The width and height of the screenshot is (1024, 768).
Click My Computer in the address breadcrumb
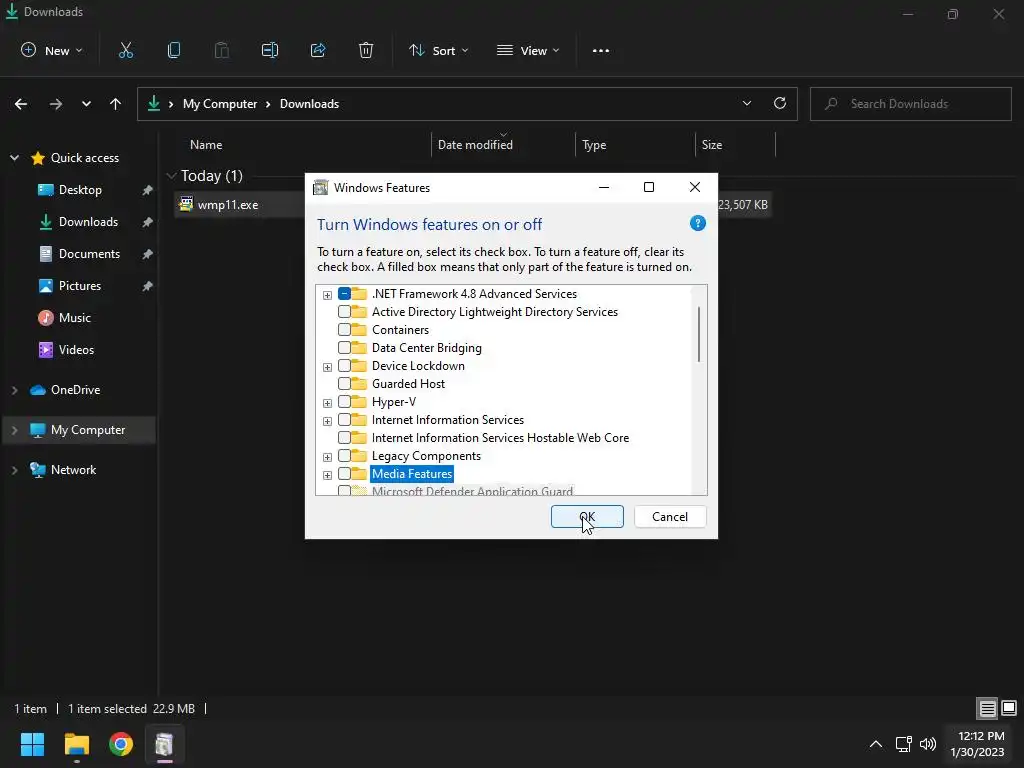(x=220, y=103)
